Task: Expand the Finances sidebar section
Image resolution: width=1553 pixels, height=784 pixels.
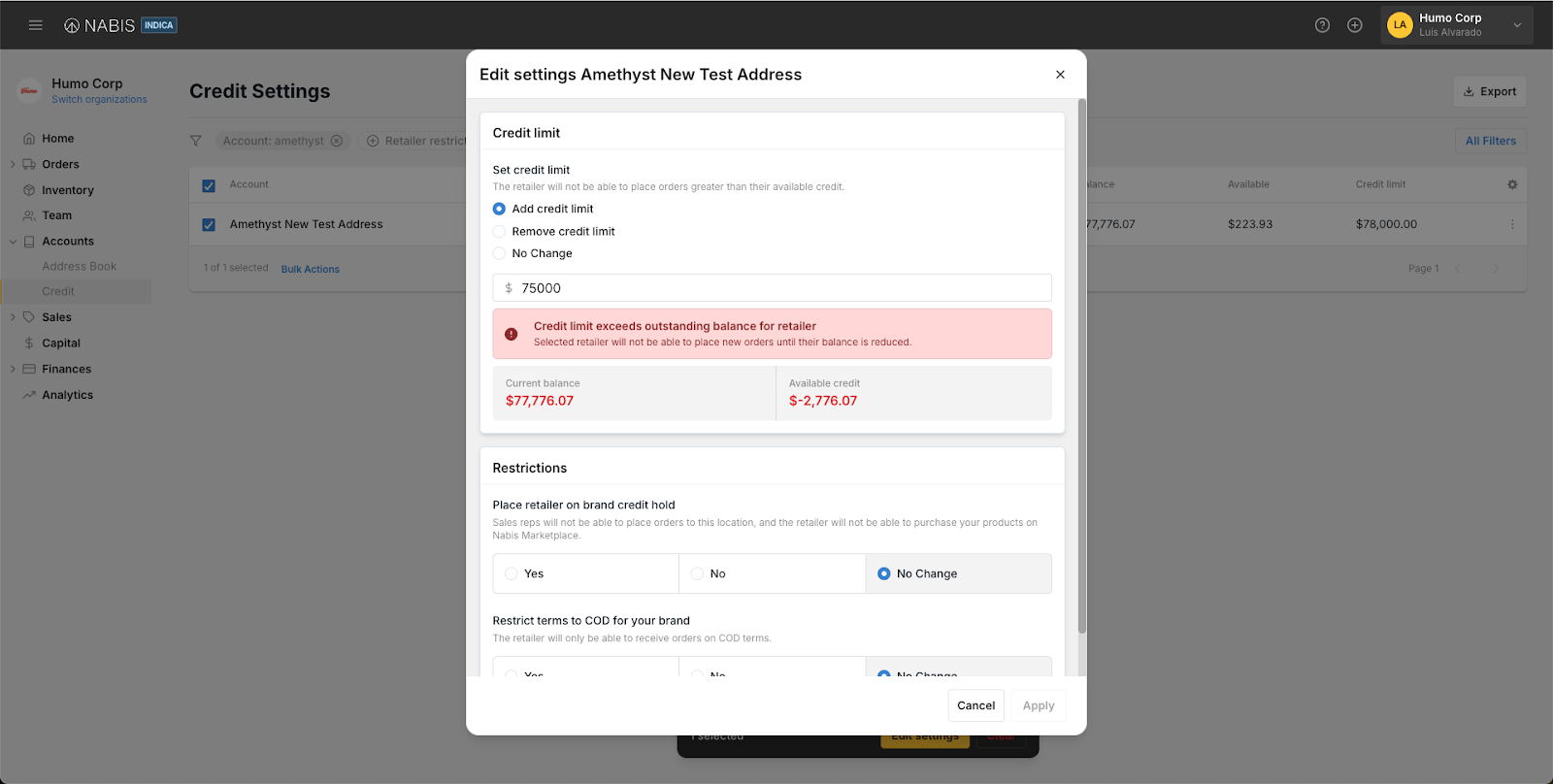Action: 13,369
